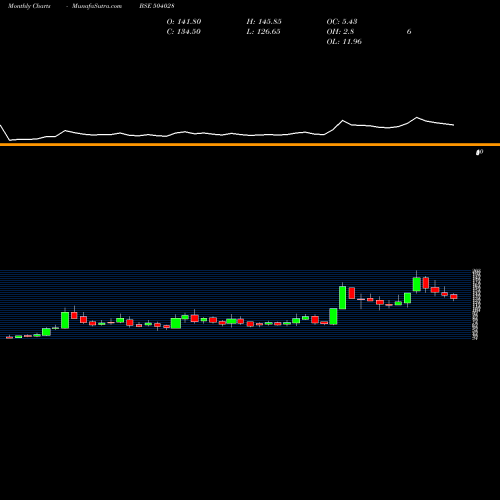Click the peak of the white indicator line

tap(416, 117)
